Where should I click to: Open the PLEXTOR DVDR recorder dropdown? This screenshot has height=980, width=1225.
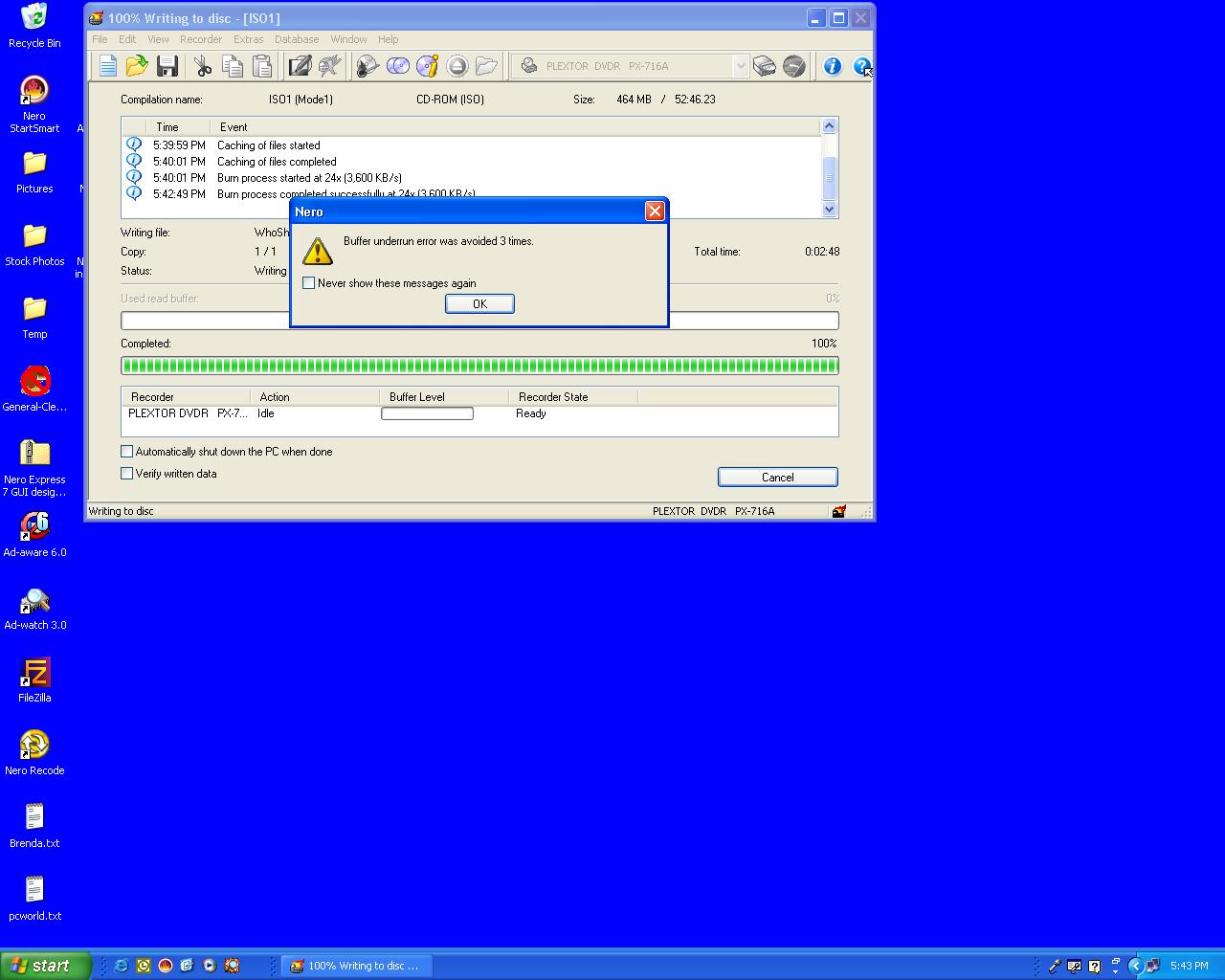[x=740, y=66]
